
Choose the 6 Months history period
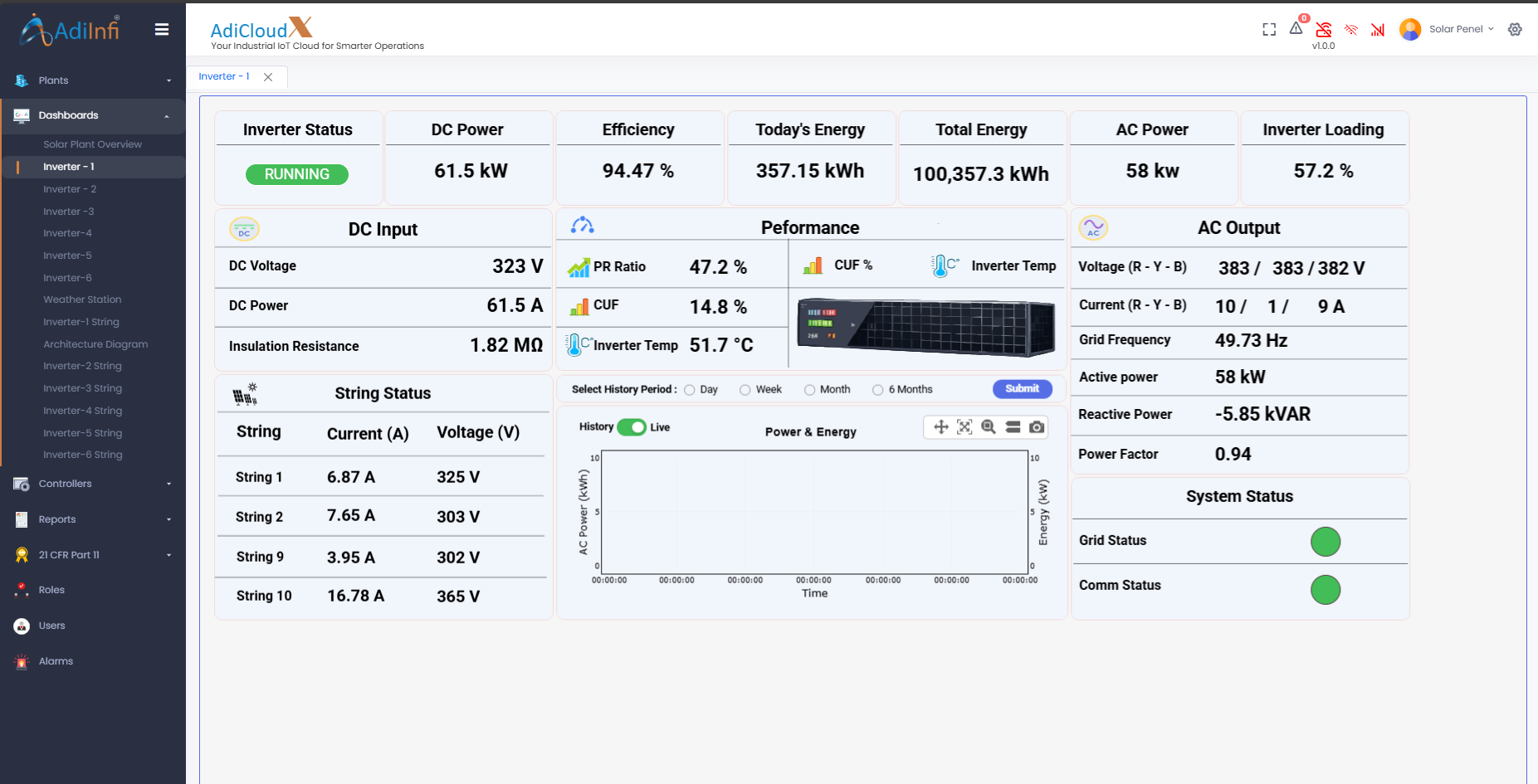877,390
